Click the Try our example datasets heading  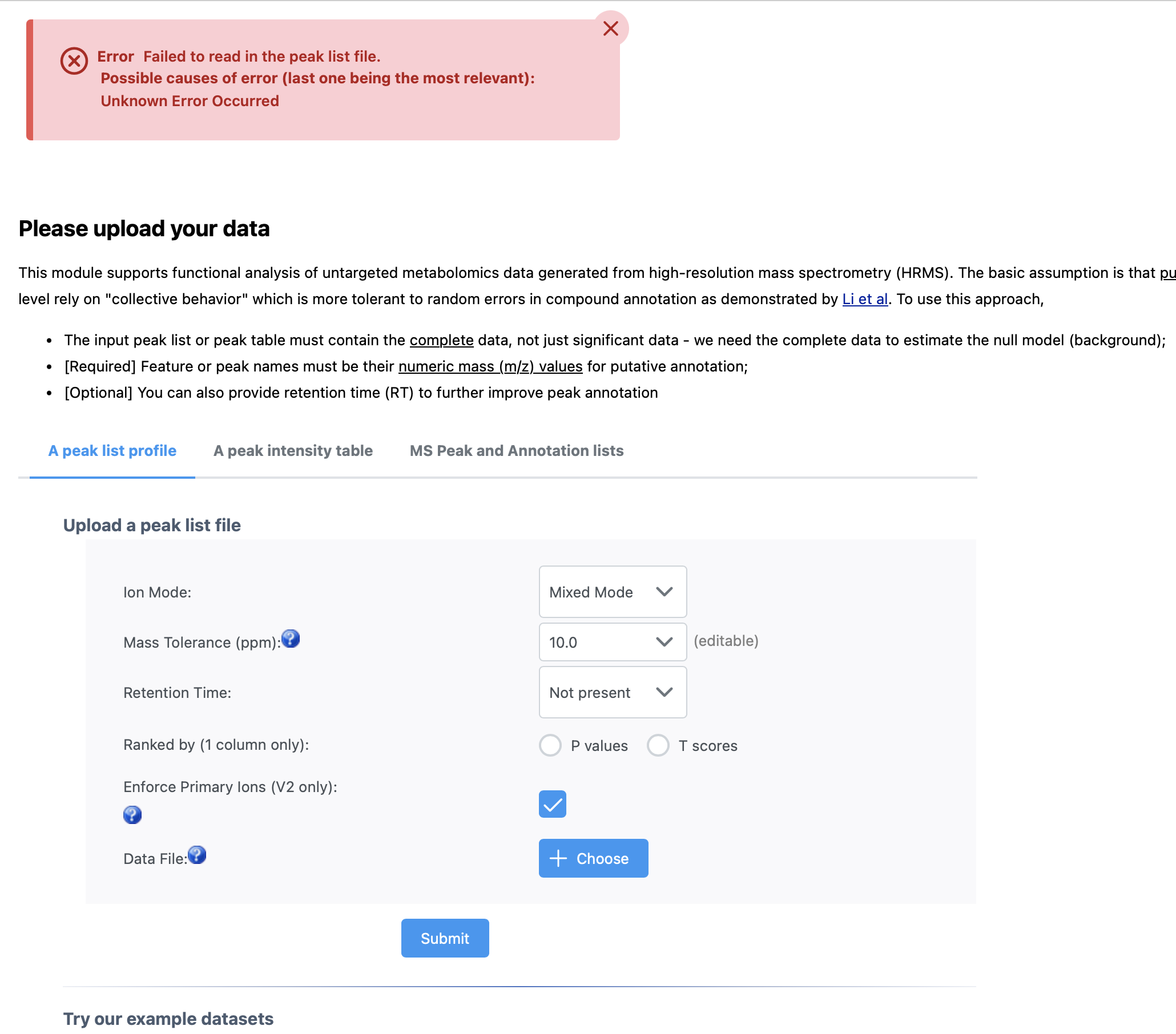(168, 1019)
